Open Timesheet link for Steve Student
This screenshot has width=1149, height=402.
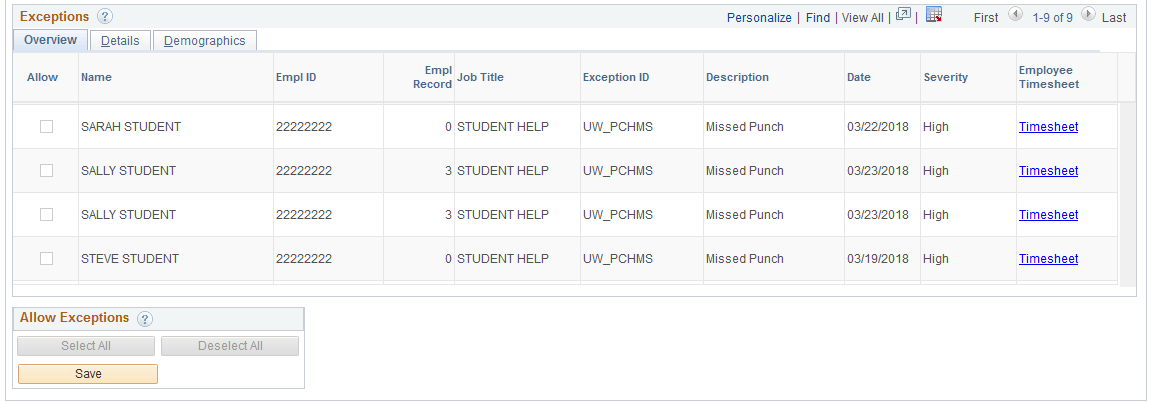click(1048, 258)
